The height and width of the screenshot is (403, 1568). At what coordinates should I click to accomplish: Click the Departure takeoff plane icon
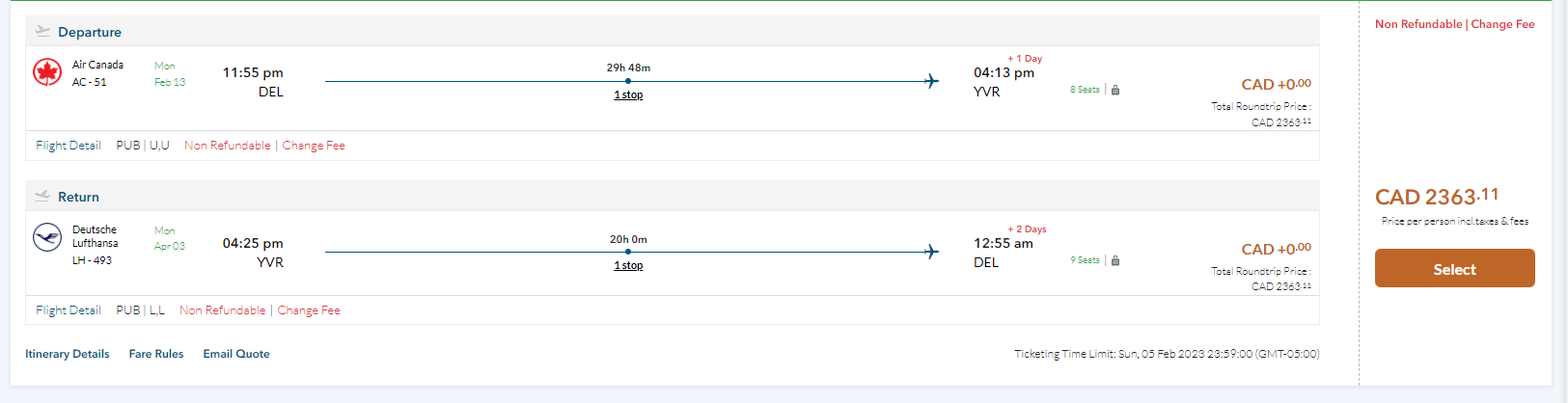[42, 32]
